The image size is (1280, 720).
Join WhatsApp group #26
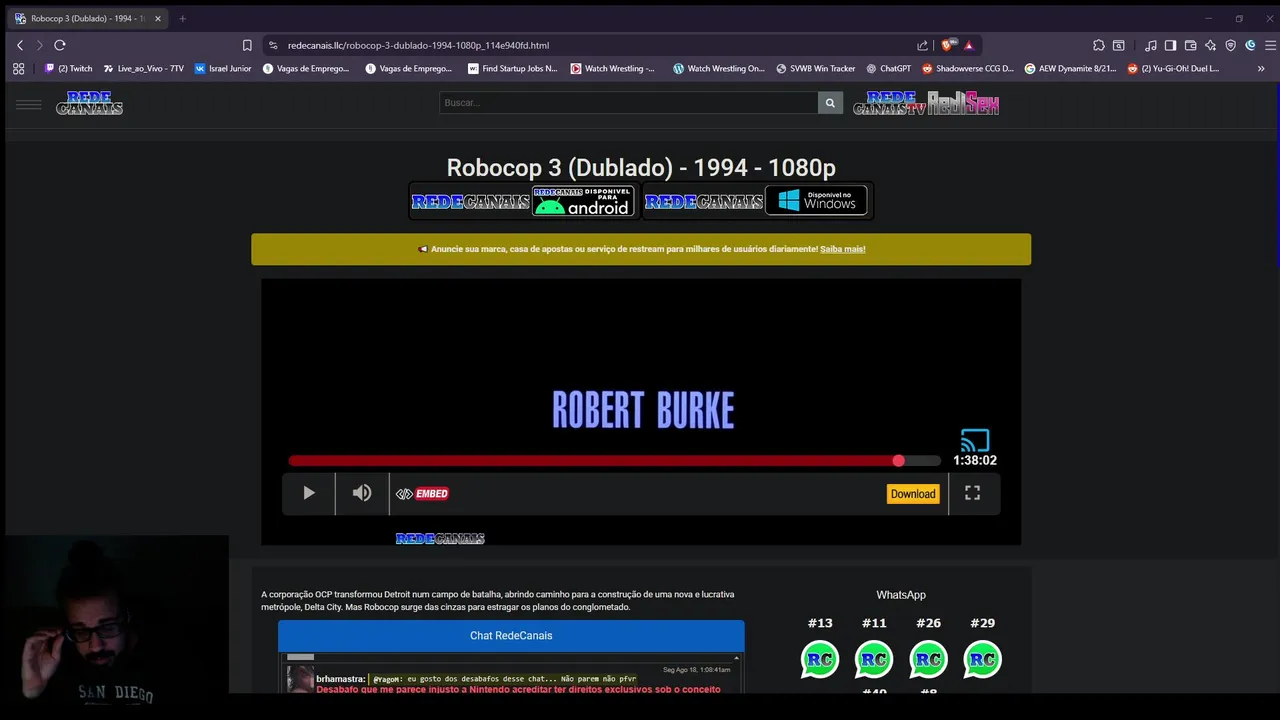pos(928,659)
